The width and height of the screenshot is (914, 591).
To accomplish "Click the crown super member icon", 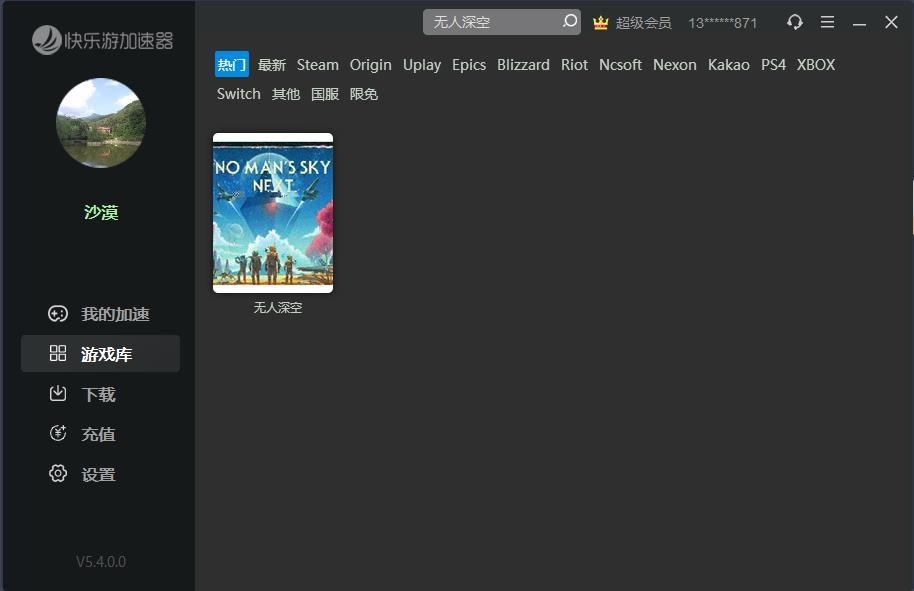I will pyautogui.click(x=600, y=23).
